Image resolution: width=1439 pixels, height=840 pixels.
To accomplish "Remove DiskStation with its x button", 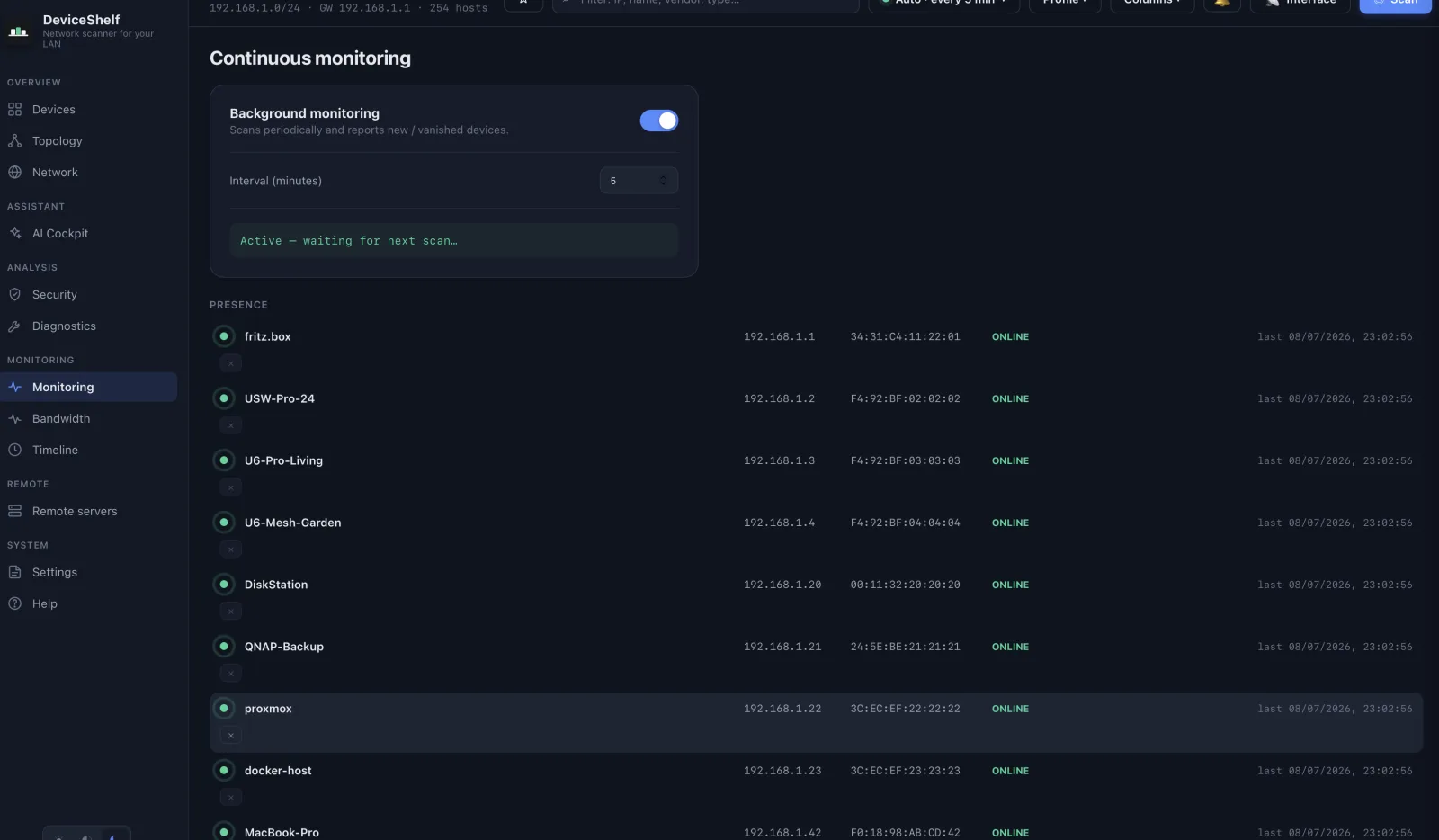I will (x=231, y=612).
